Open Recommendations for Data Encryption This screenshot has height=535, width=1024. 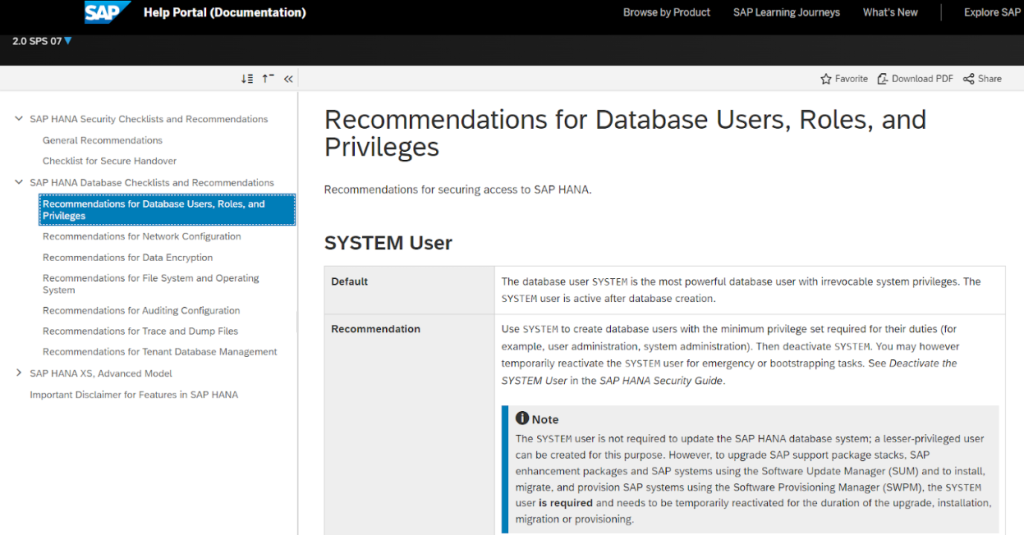point(127,257)
